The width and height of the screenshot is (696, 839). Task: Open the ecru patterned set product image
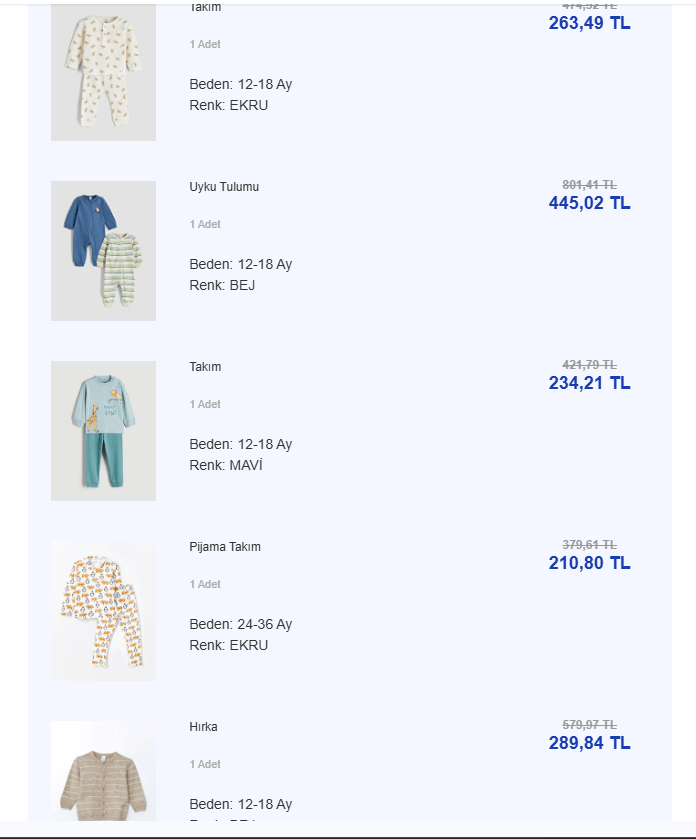tap(103, 72)
